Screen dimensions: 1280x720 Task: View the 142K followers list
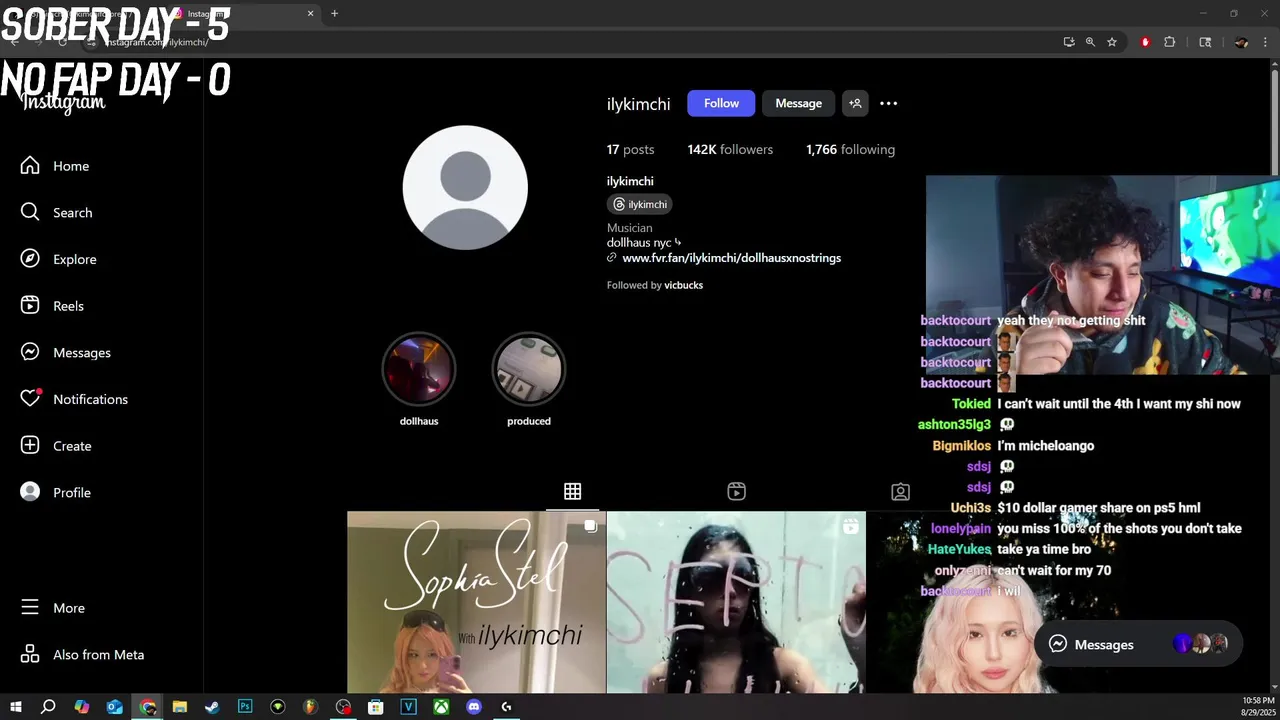[730, 149]
